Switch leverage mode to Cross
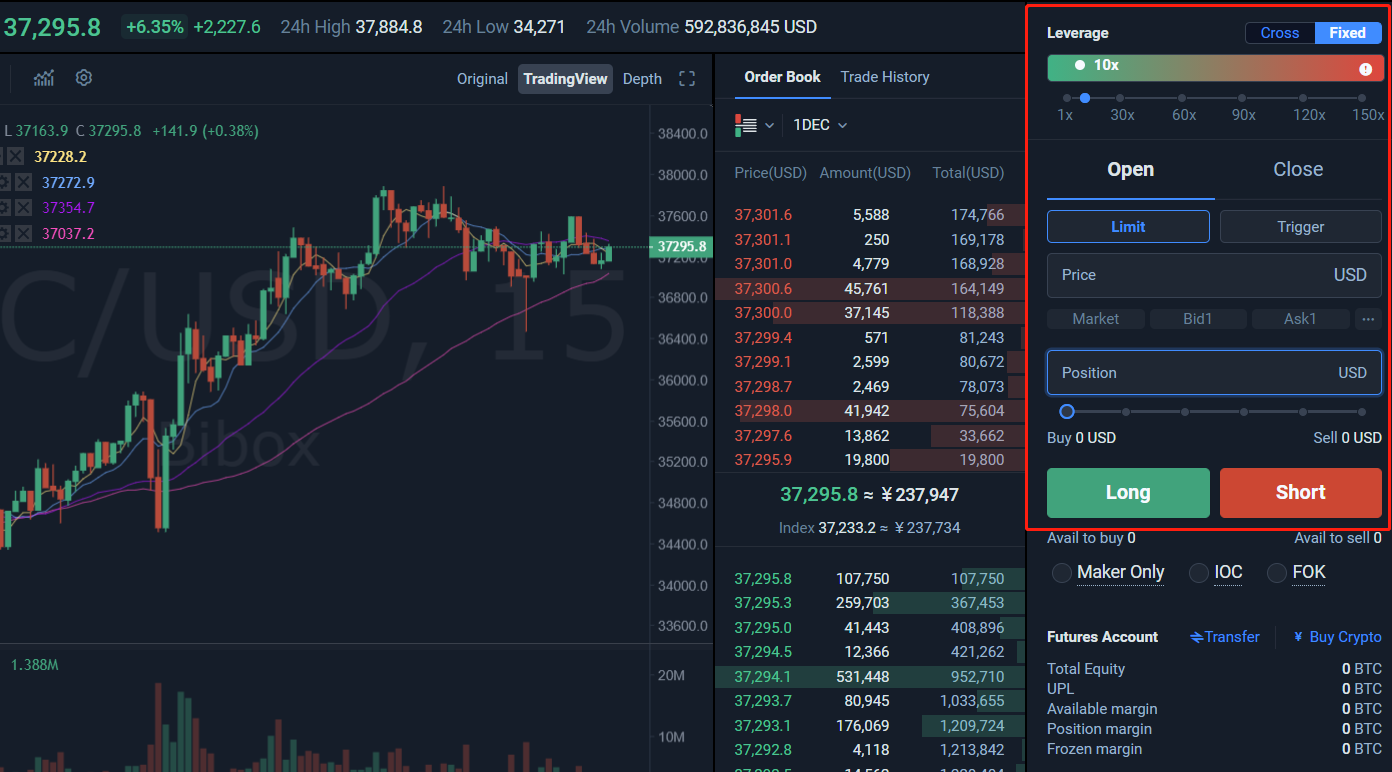 pyautogui.click(x=1279, y=33)
